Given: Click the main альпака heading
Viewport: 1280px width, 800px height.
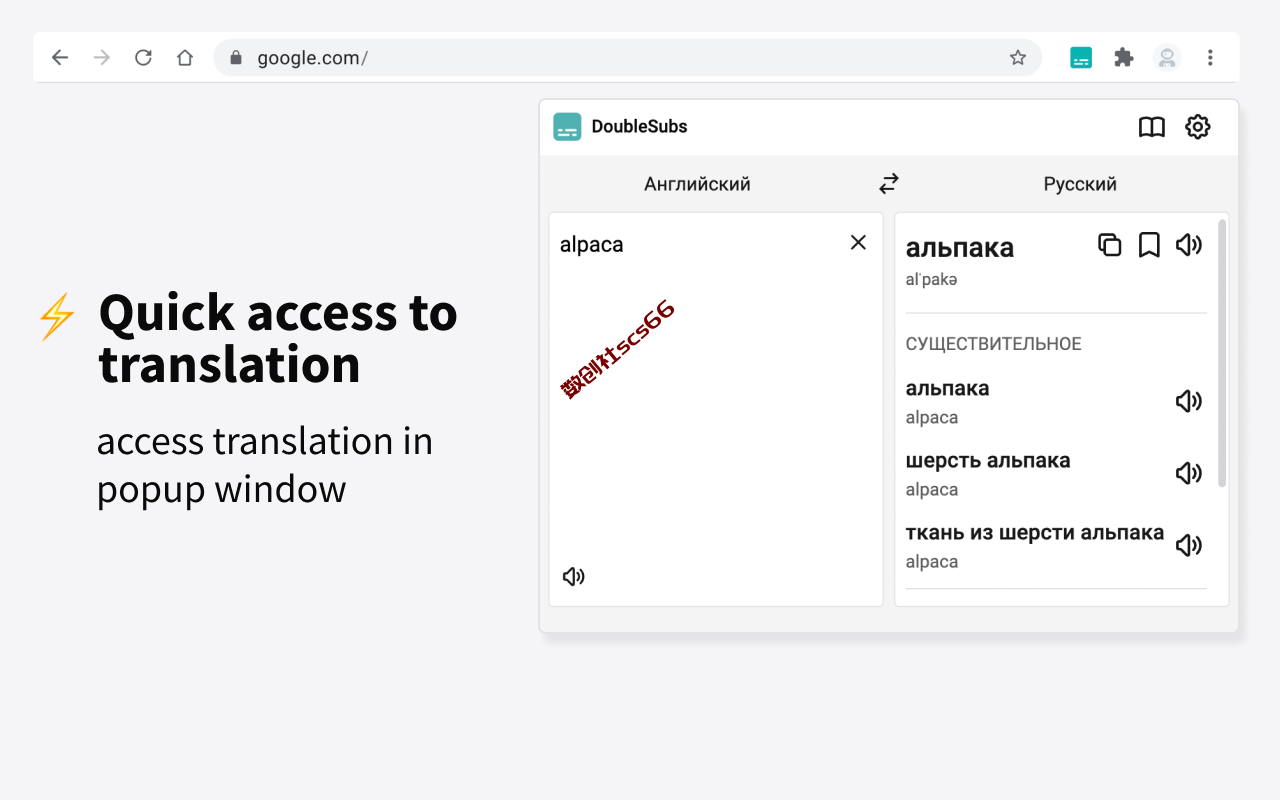Looking at the screenshot, I should click(960, 247).
